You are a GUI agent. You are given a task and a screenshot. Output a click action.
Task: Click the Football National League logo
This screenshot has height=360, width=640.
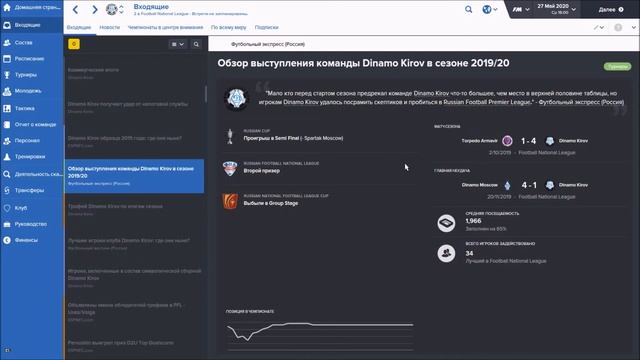point(230,169)
